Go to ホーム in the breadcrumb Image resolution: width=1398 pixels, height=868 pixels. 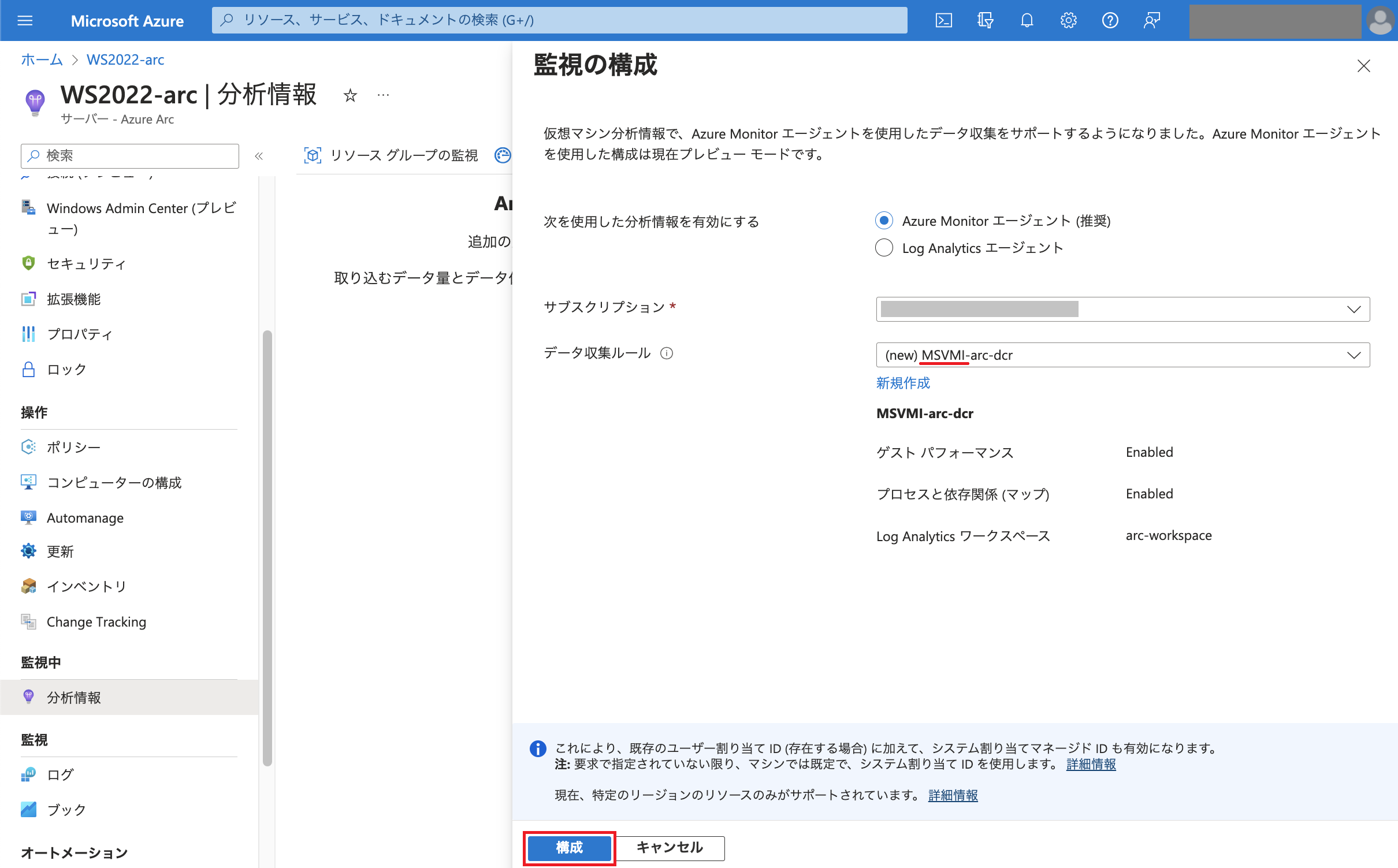pyautogui.click(x=42, y=59)
